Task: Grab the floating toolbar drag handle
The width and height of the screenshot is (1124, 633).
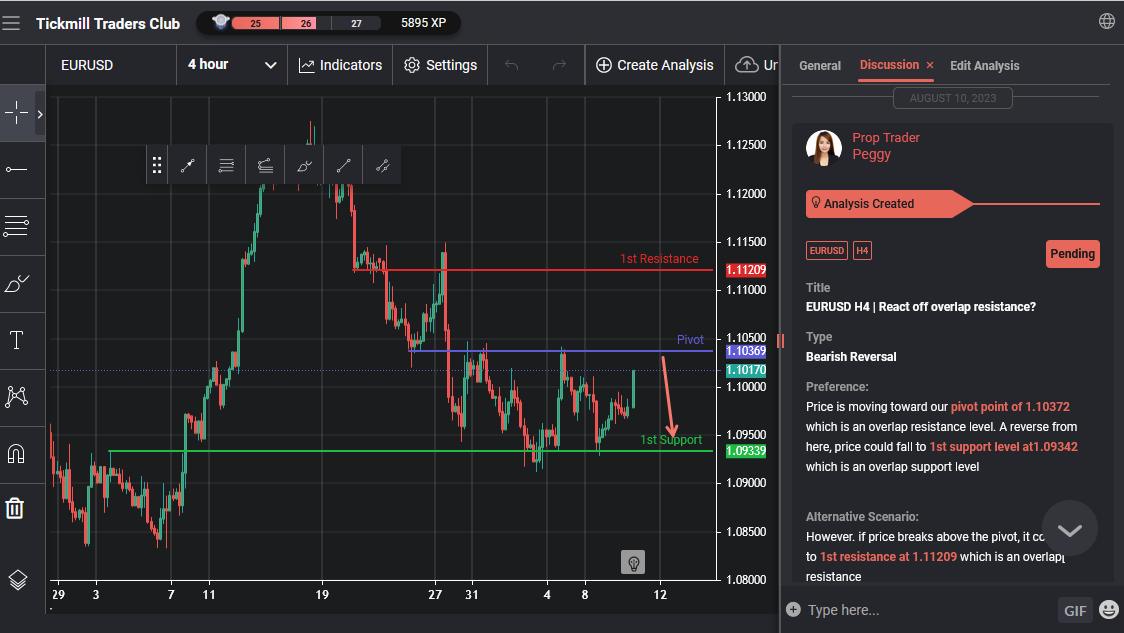Action: pos(157,166)
